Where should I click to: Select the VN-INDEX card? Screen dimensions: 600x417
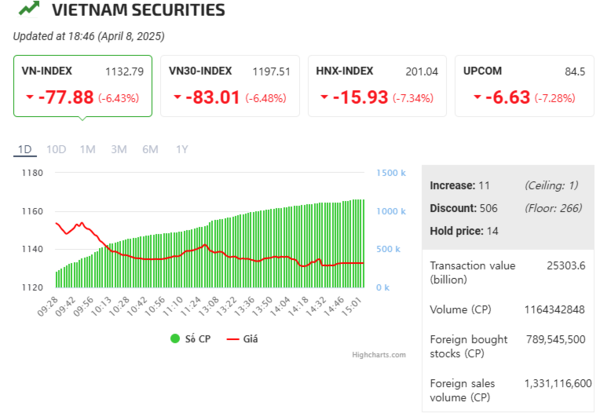(82, 85)
